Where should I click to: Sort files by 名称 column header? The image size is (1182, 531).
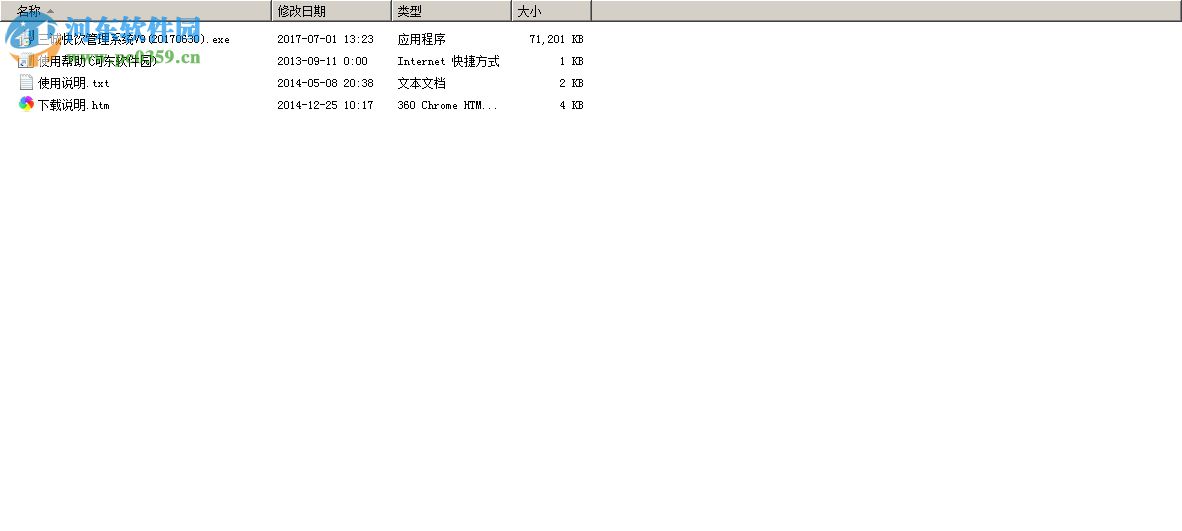136,11
